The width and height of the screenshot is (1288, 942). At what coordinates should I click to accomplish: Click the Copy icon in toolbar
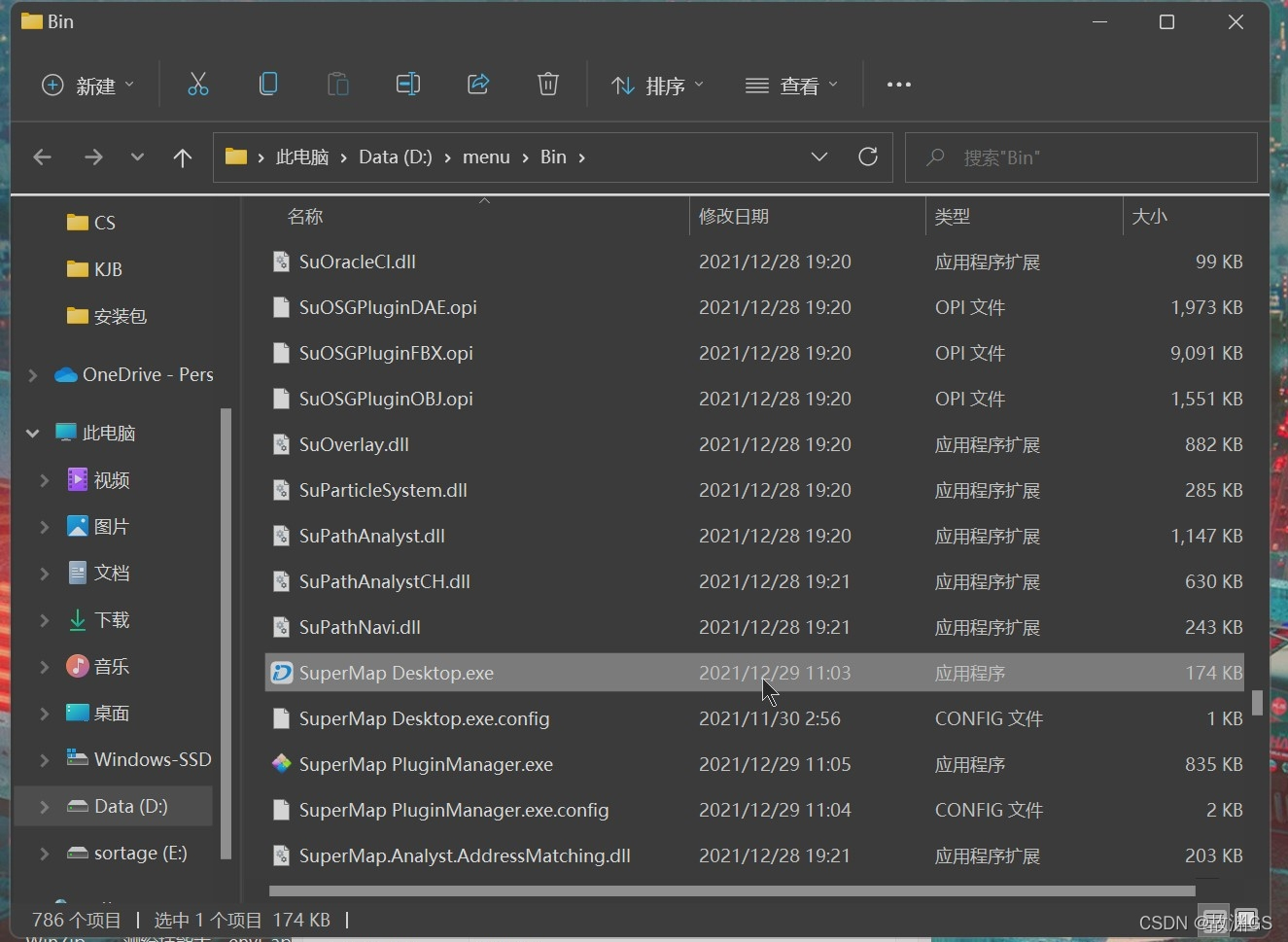(268, 85)
